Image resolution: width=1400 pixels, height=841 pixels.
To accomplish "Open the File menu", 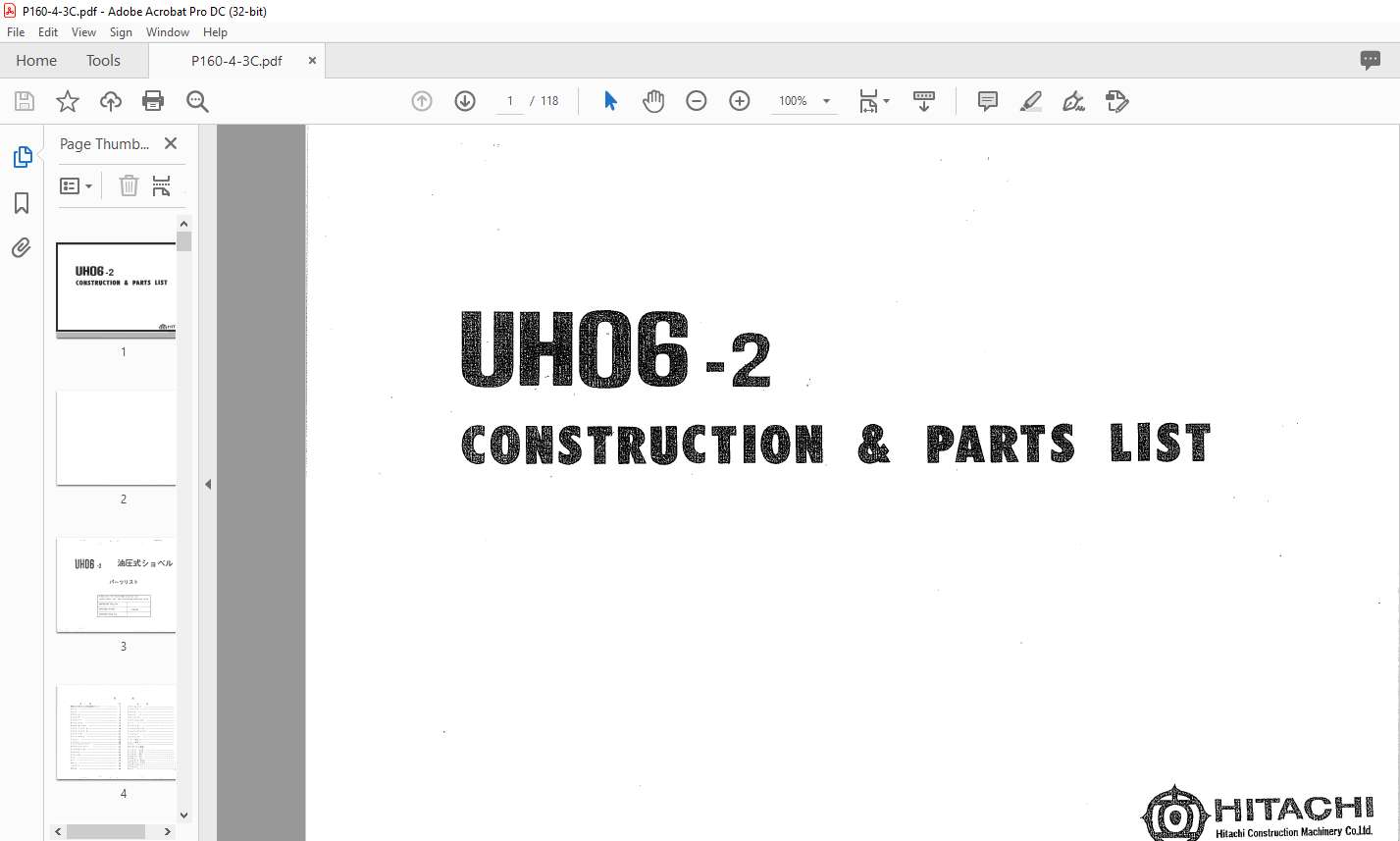I will click(16, 32).
